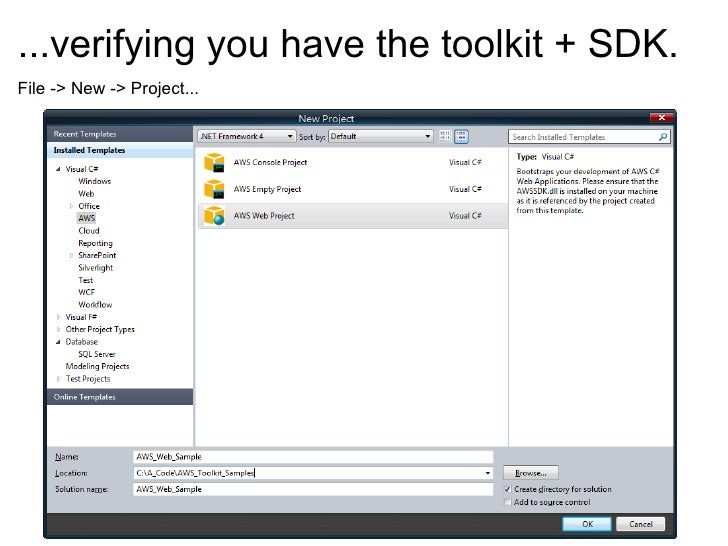728x546 pixels.
Task: Click the Cancel button
Action: 640,524
